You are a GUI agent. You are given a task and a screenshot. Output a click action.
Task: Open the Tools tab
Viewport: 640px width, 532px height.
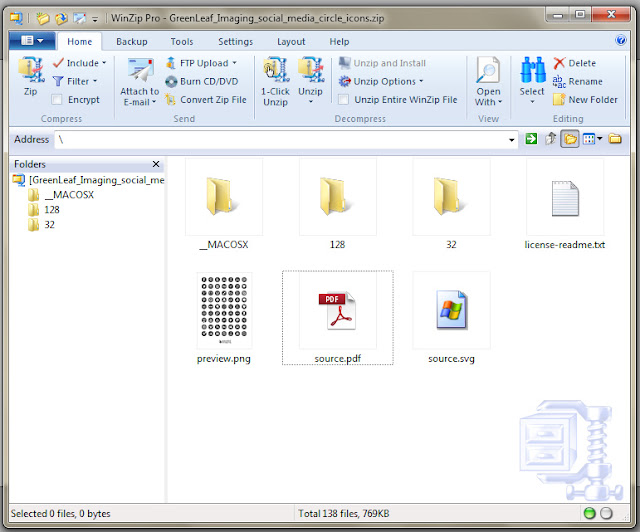[182, 42]
